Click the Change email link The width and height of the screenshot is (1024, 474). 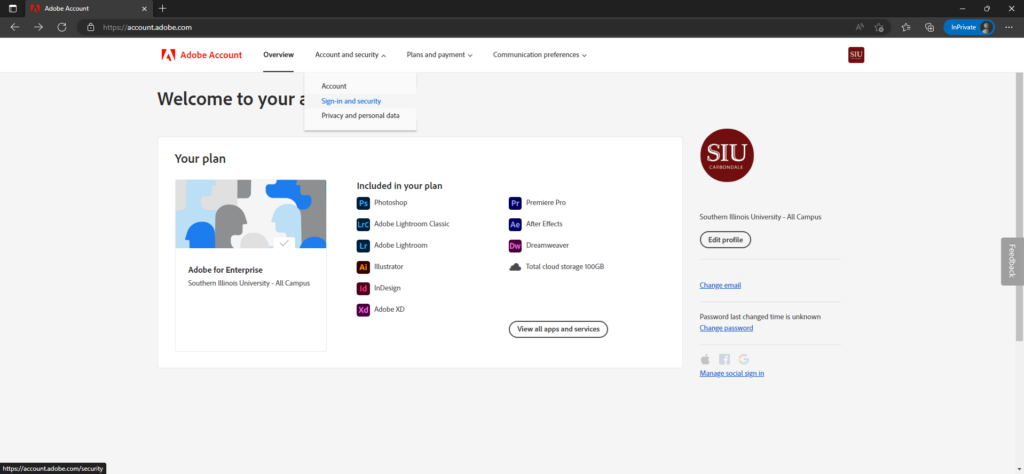click(x=720, y=285)
